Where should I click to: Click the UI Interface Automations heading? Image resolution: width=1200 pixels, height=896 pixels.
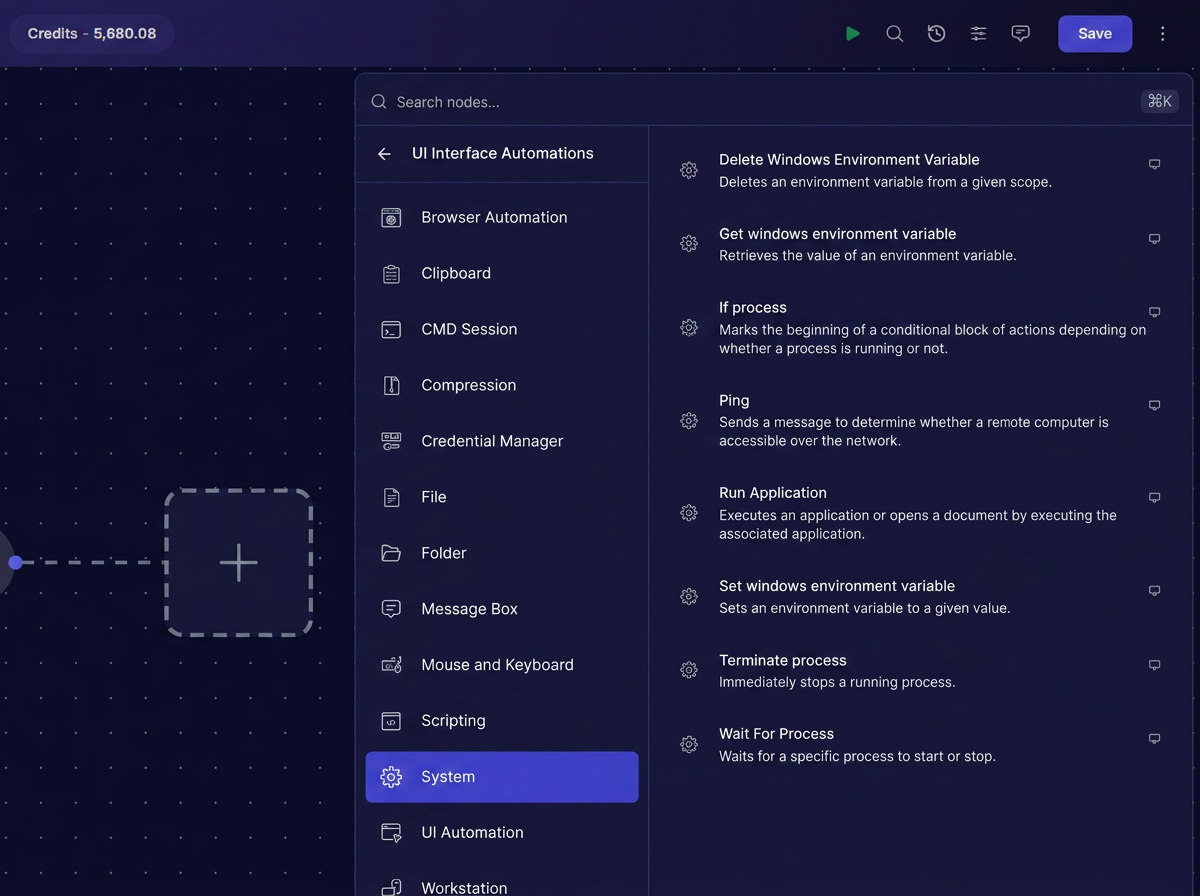tap(502, 153)
